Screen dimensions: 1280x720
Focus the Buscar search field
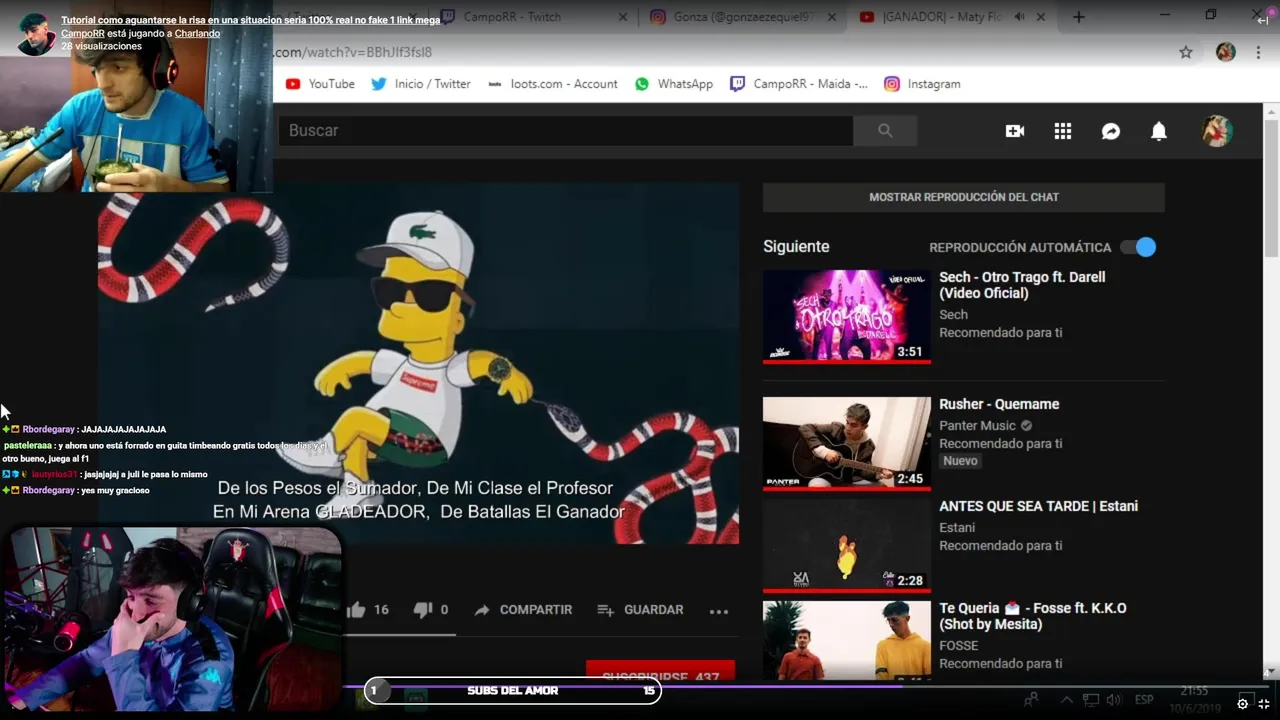[x=565, y=130]
